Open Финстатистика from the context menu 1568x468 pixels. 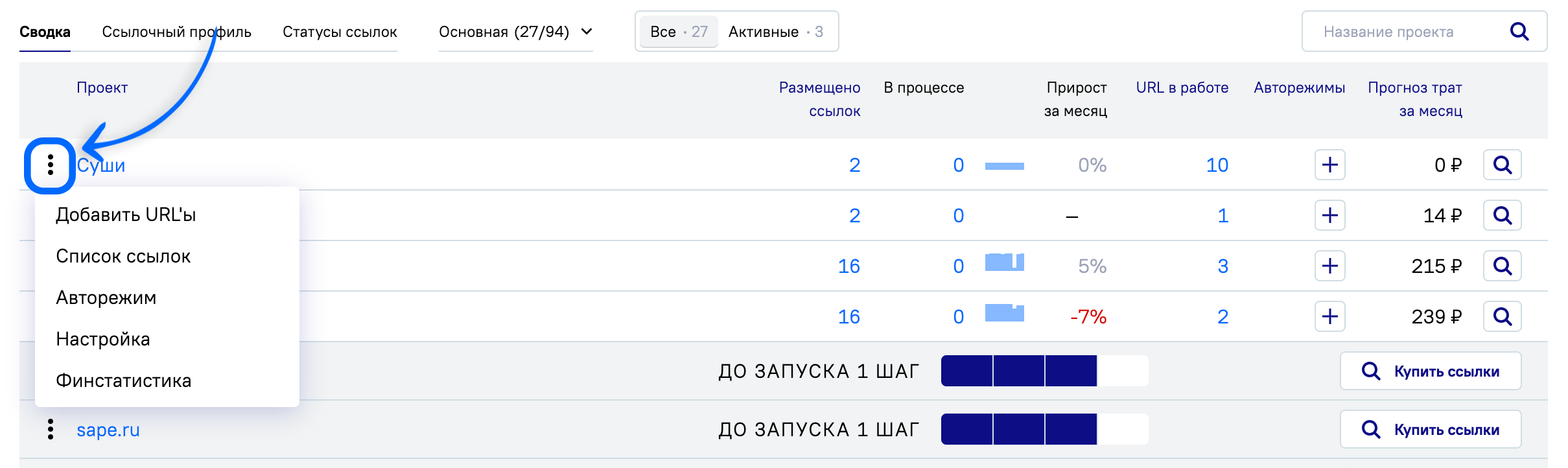124,380
